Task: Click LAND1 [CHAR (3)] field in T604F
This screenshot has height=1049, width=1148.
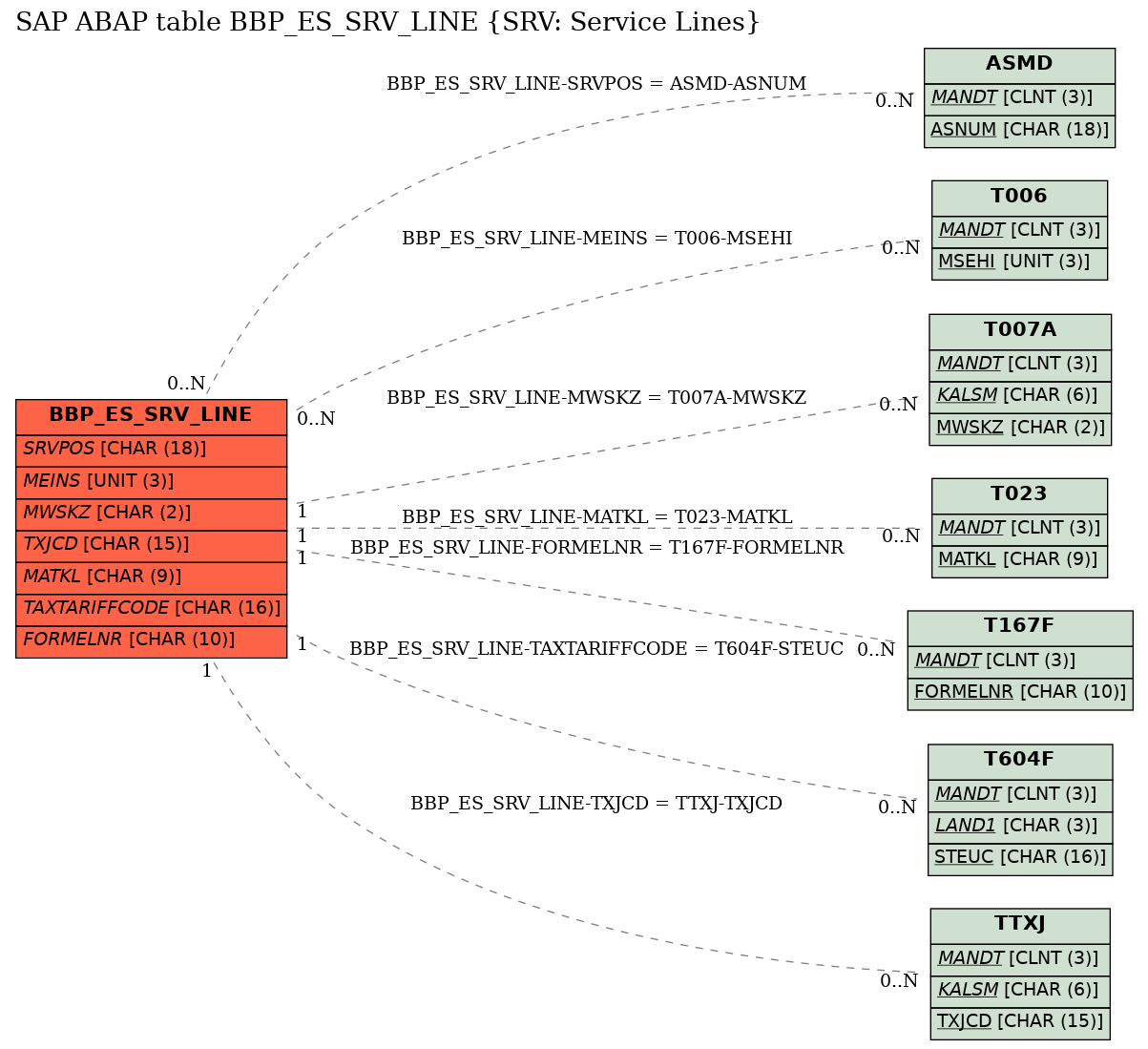Action: coord(1020,827)
